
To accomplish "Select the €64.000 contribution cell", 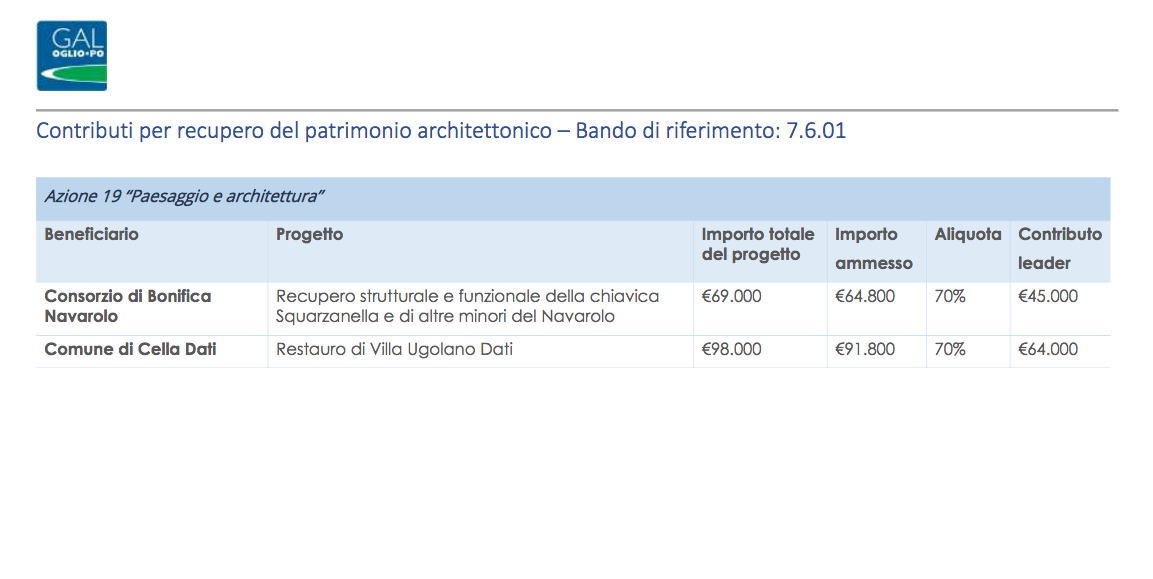I will coord(1048,350).
